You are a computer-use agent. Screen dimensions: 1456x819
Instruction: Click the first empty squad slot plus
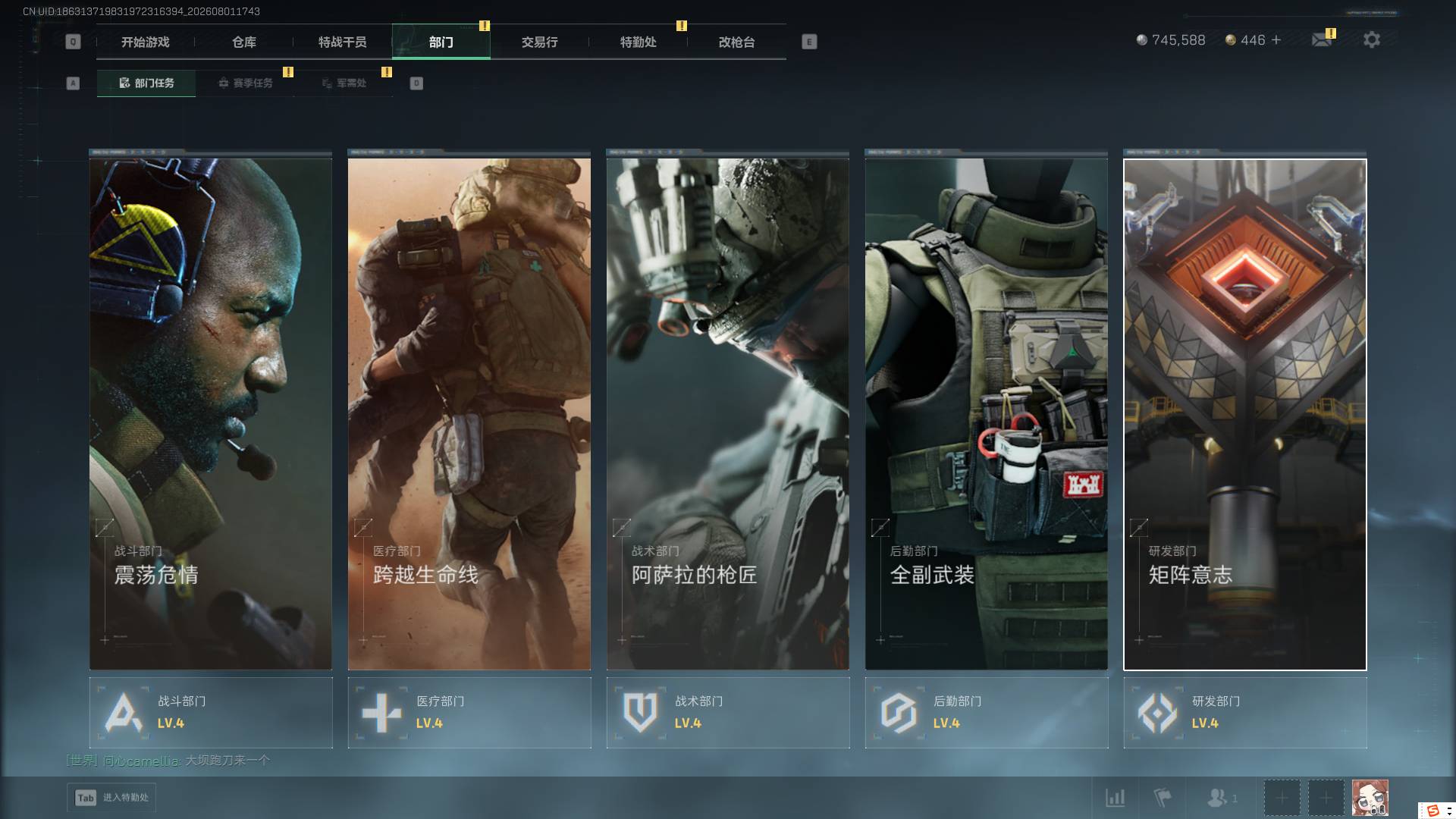(x=1282, y=798)
